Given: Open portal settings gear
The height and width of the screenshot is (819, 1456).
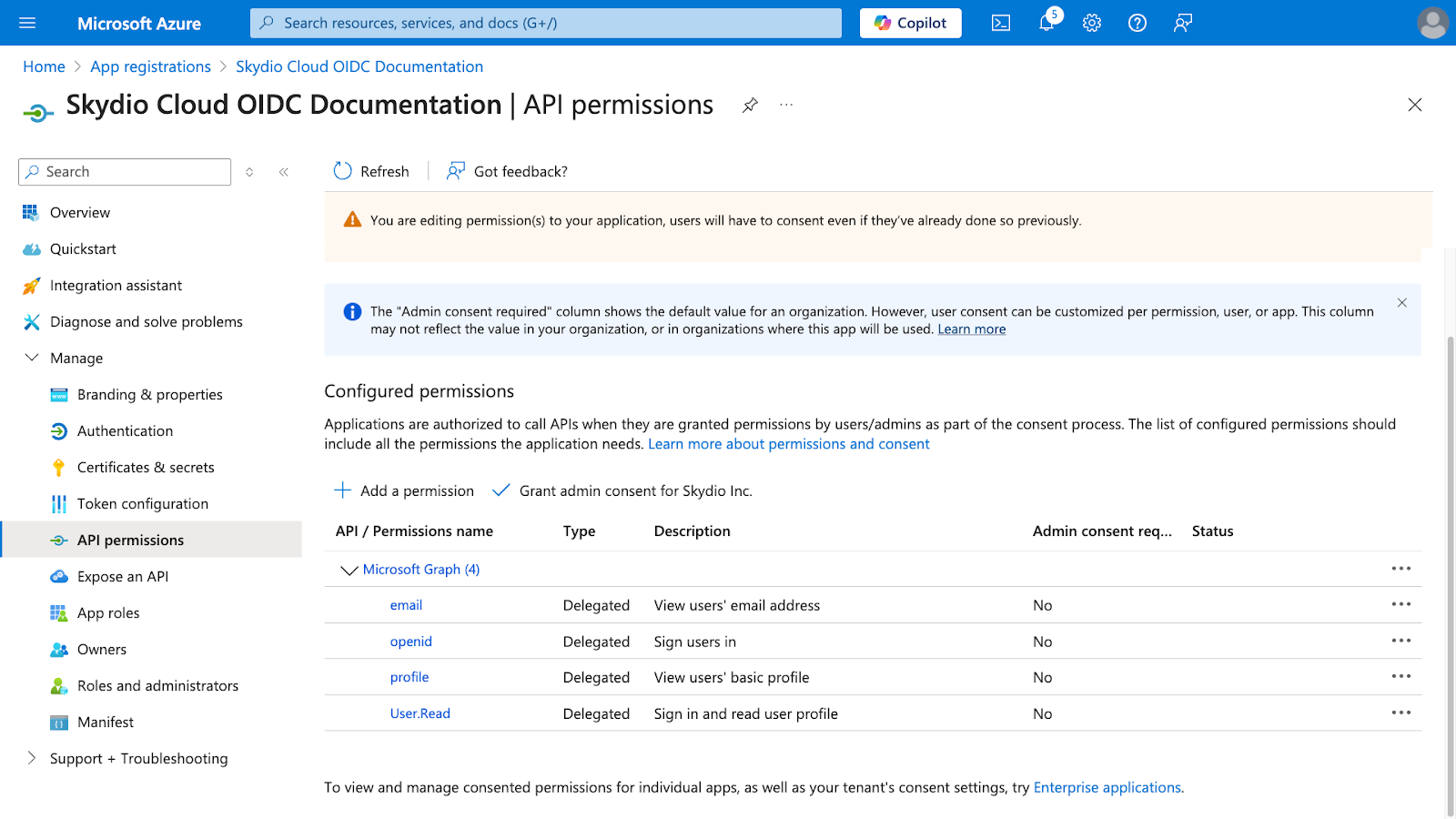Looking at the screenshot, I should click(x=1092, y=23).
